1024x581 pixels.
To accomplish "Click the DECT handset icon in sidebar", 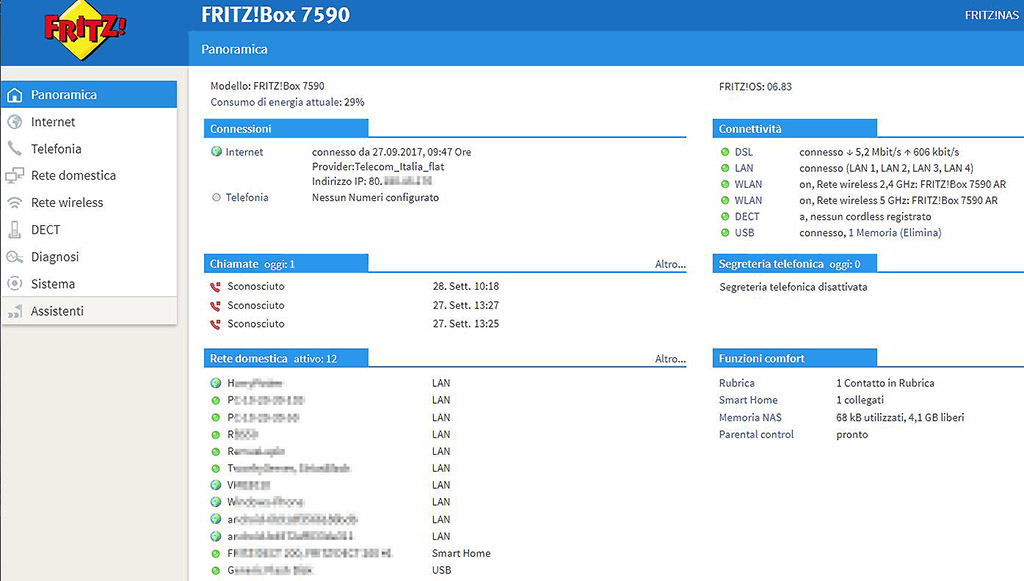I will tap(15, 230).
